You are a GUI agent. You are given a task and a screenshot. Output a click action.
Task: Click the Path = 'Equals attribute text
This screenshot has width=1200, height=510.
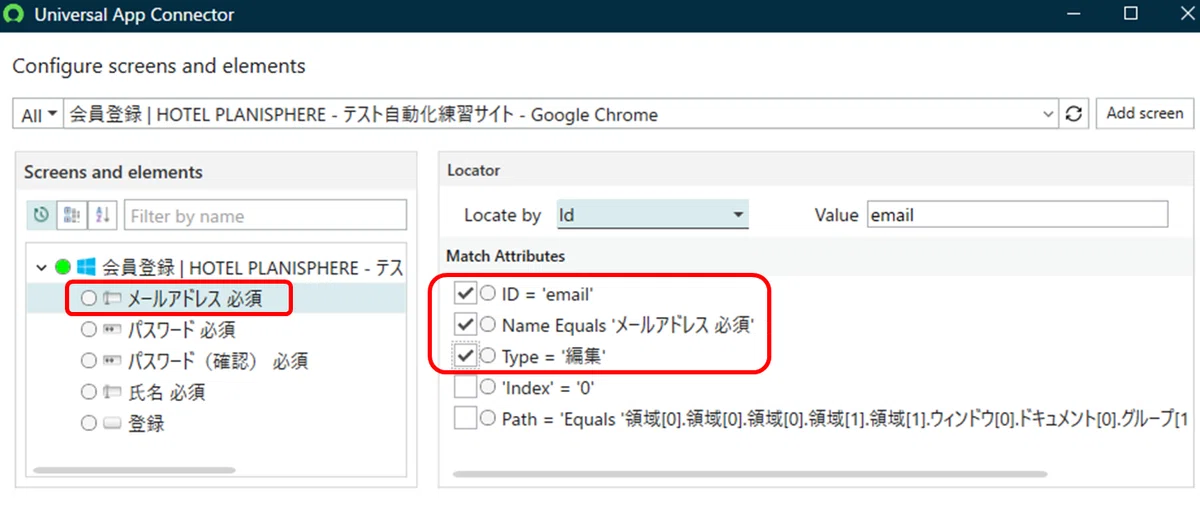(x=845, y=419)
